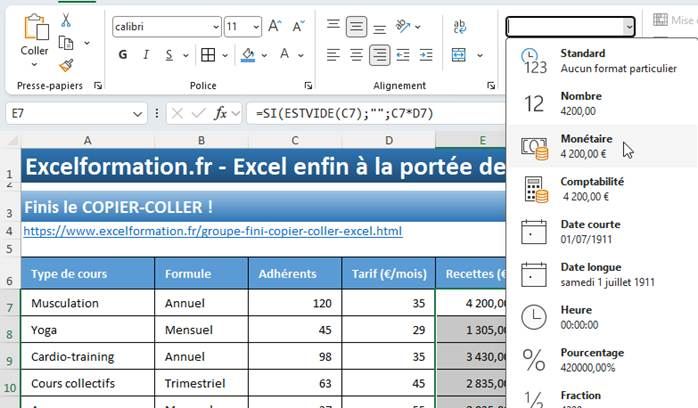Click the Coller paste icon
The height and width of the screenshot is (408, 698).
pyautogui.click(x=36, y=27)
